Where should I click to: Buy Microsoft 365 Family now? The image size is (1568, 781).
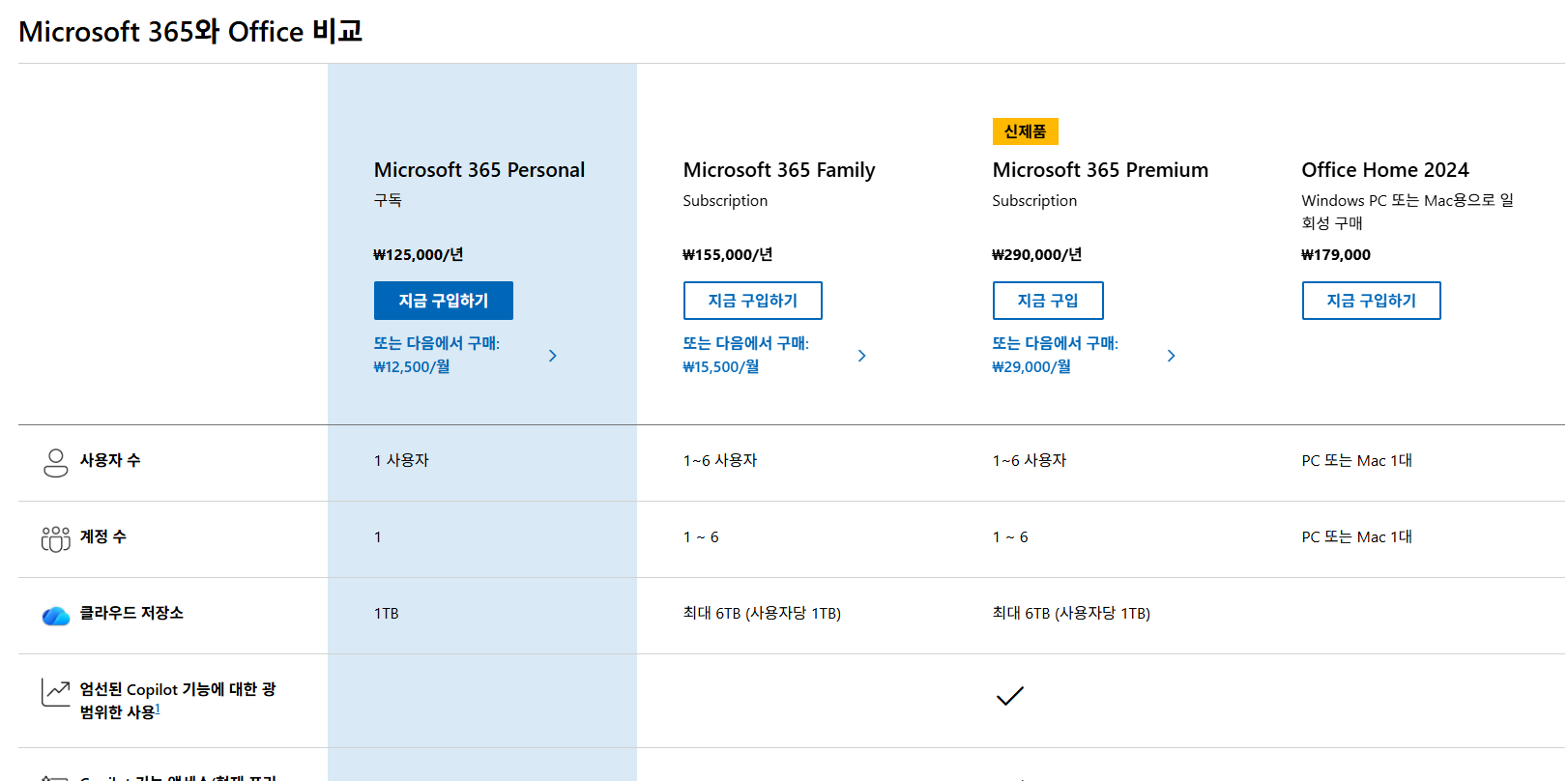click(753, 301)
